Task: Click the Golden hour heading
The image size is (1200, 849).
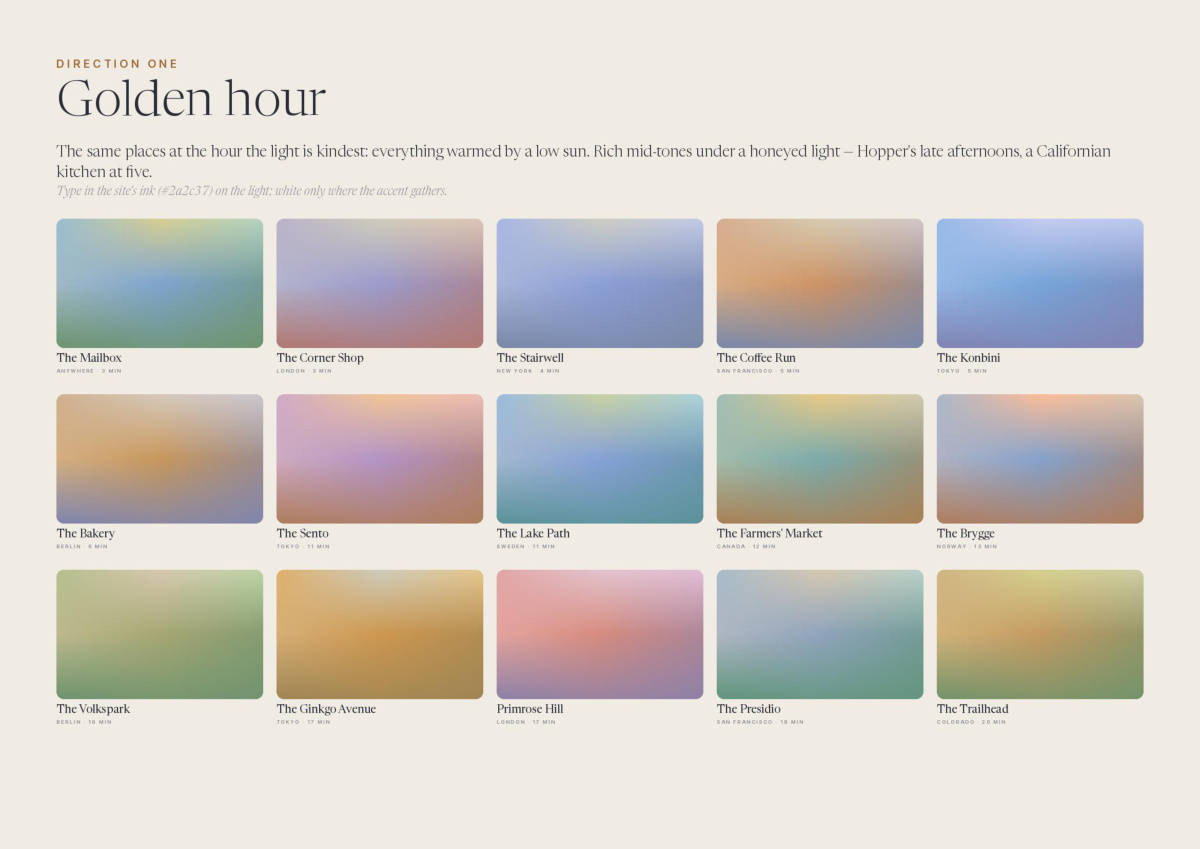Action: coord(191,99)
